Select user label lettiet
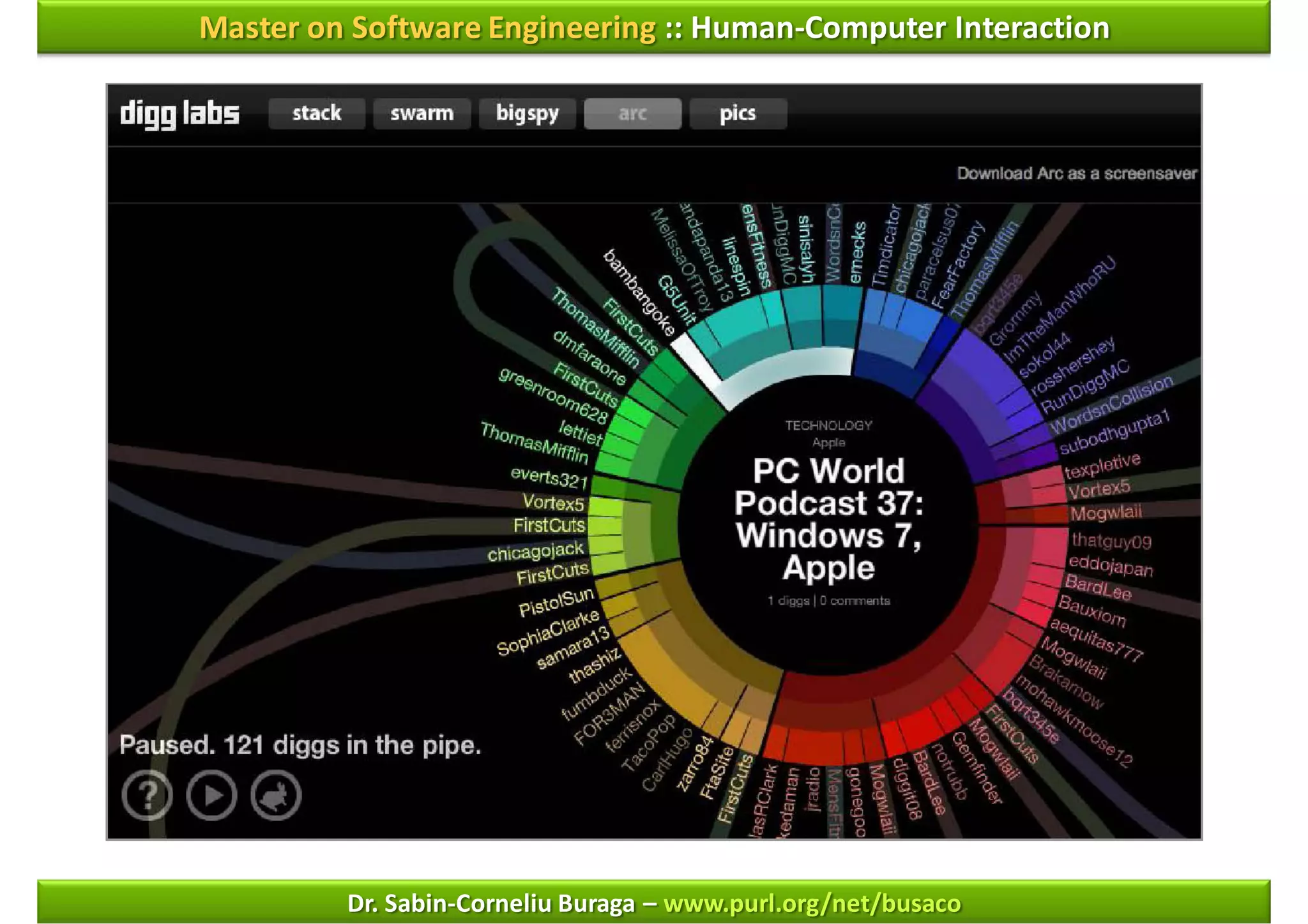This screenshot has width=1308, height=924. point(580,432)
